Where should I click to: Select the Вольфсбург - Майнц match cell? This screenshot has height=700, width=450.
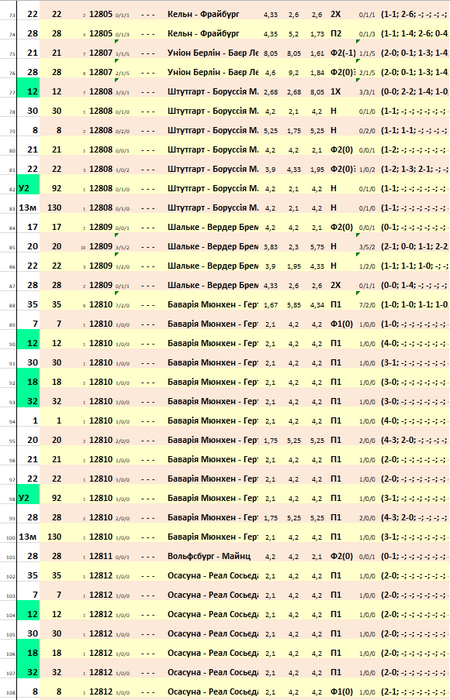[x=209, y=556]
